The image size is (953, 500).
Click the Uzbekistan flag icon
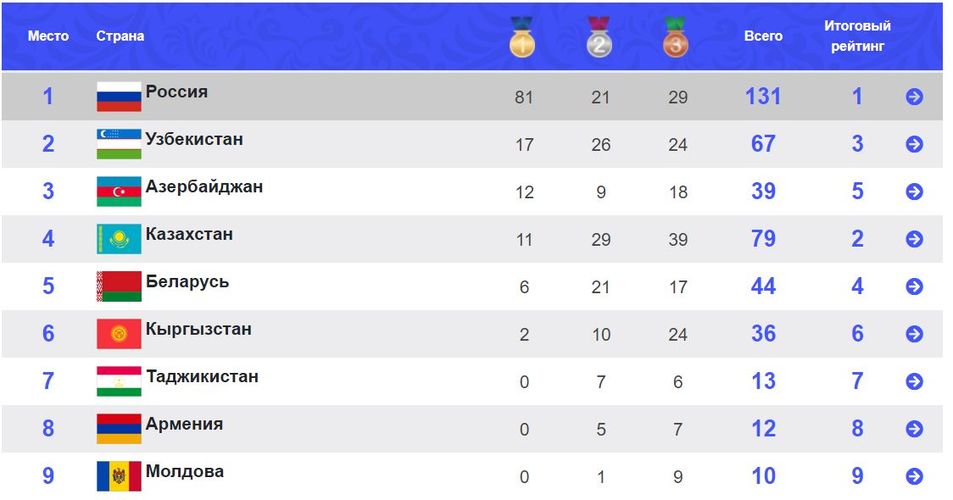pyautogui.click(x=118, y=143)
